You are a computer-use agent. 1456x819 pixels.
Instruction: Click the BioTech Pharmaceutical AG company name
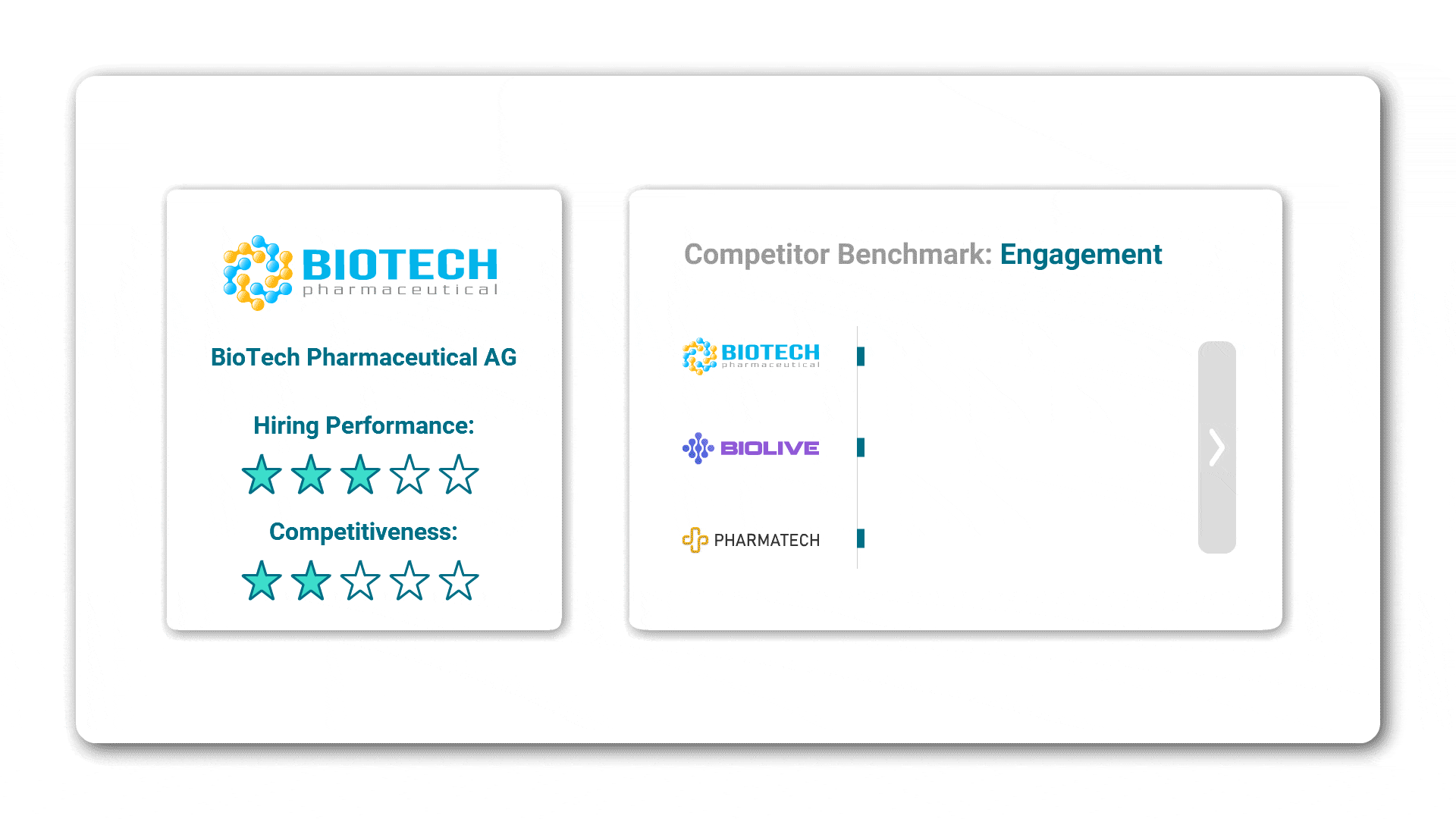tap(364, 357)
